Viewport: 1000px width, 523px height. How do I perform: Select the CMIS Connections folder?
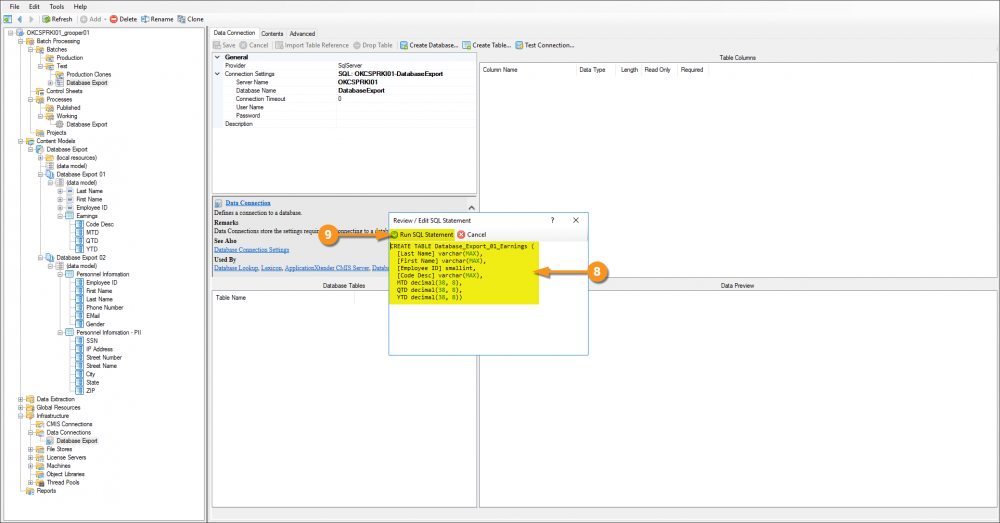click(x=69, y=424)
